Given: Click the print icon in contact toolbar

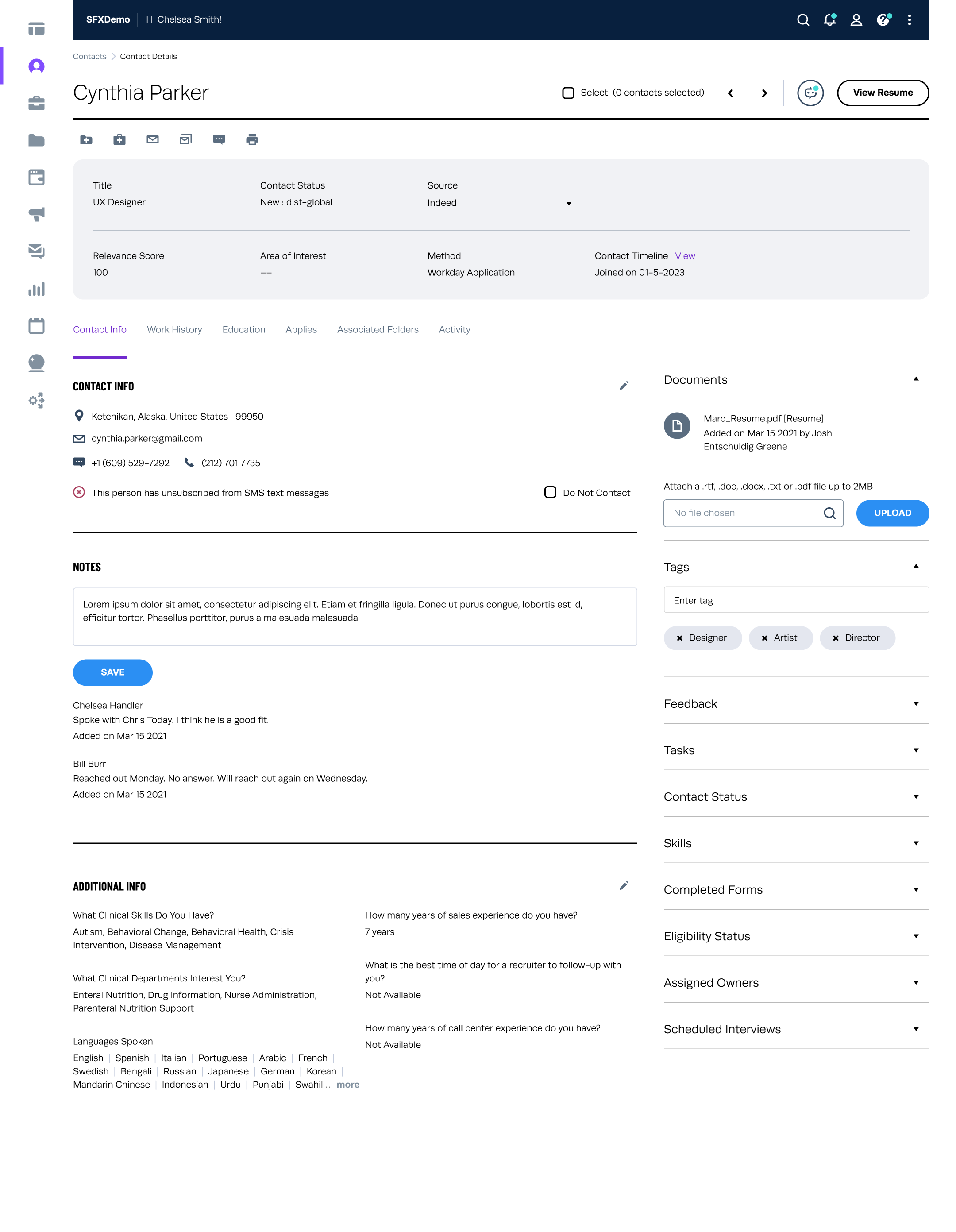Looking at the screenshot, I should coord(252,139).
